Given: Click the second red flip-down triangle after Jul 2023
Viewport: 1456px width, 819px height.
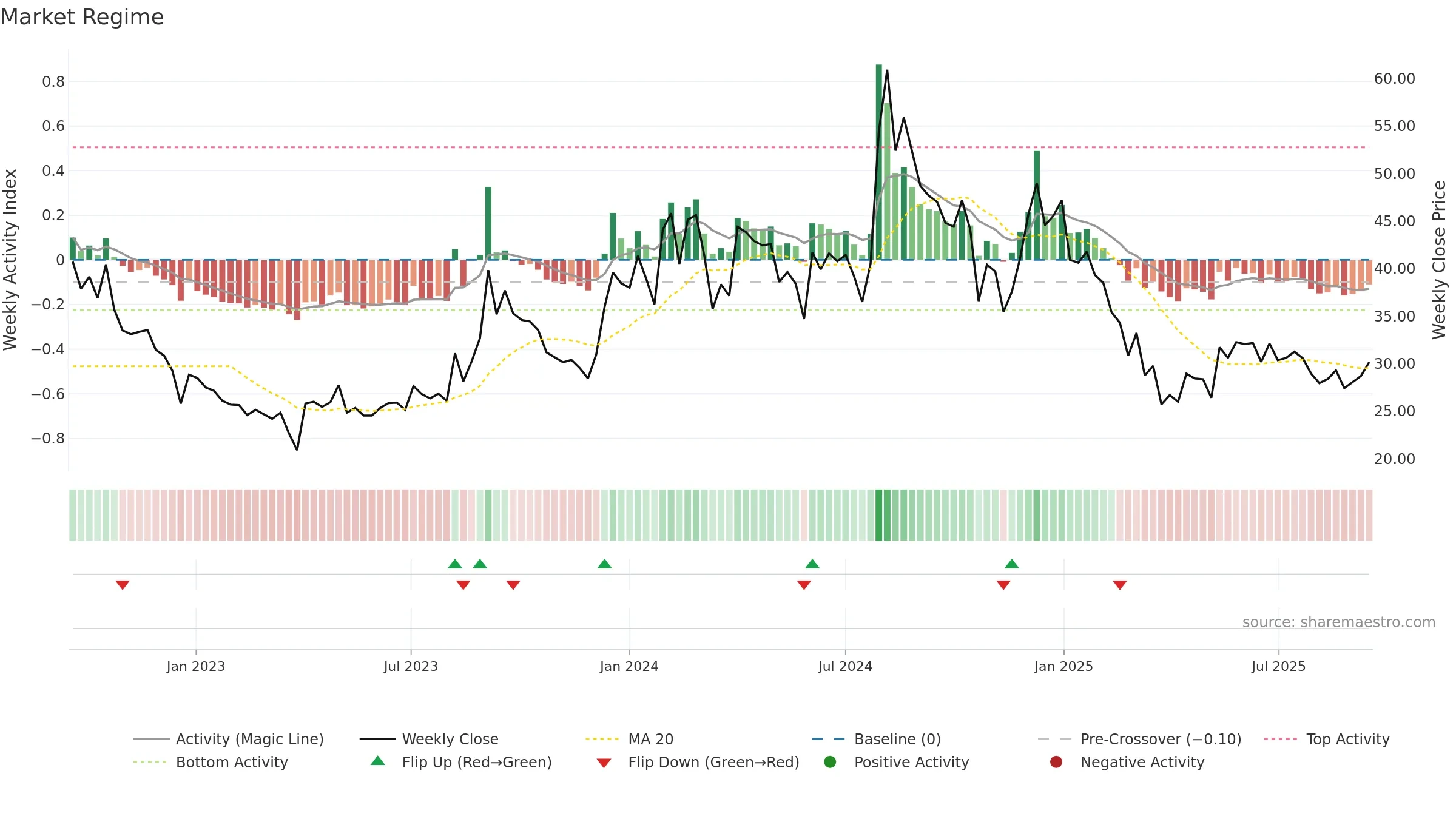Looking at the screenshot, I should pyautogui.click(x=513, y=585).
